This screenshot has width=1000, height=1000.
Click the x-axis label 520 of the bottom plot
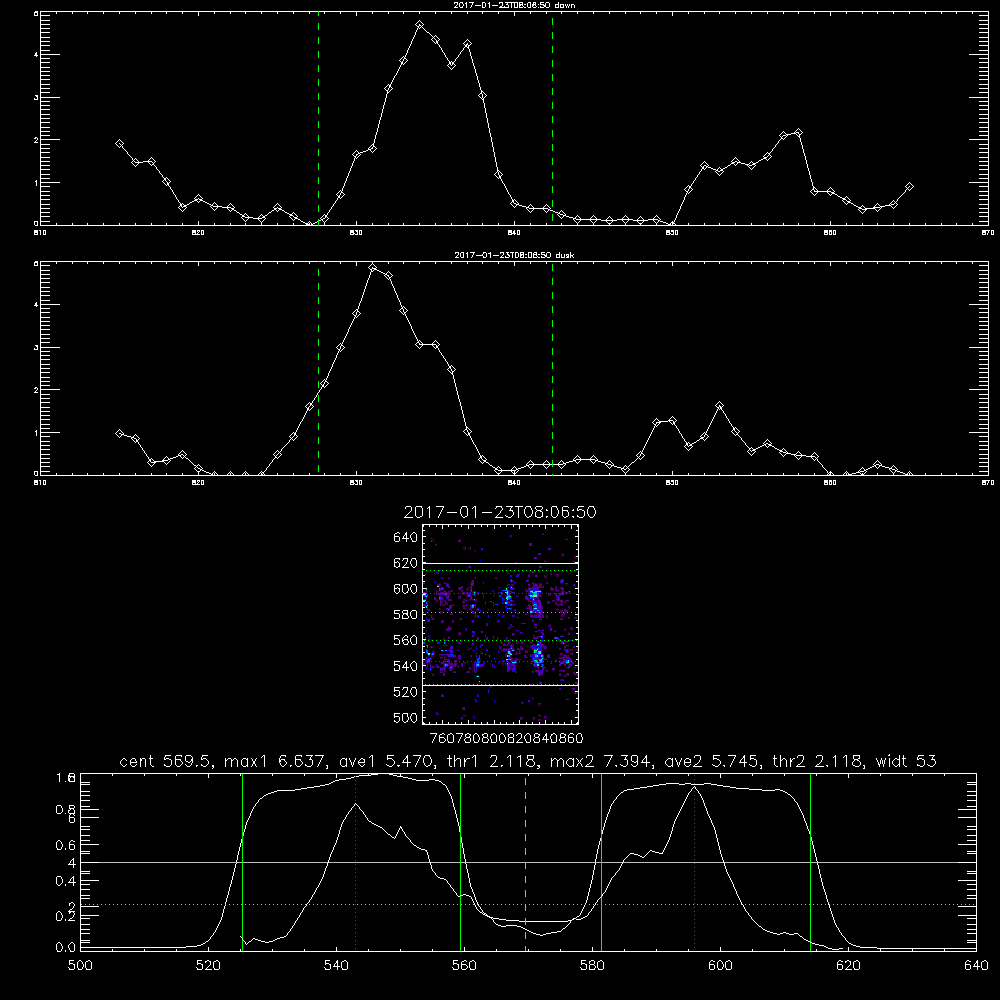point(208,966)
